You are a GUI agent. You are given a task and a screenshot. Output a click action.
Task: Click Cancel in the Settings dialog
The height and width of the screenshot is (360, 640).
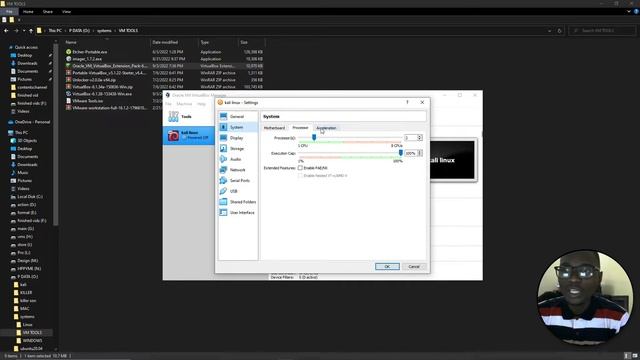click(414, 267)
